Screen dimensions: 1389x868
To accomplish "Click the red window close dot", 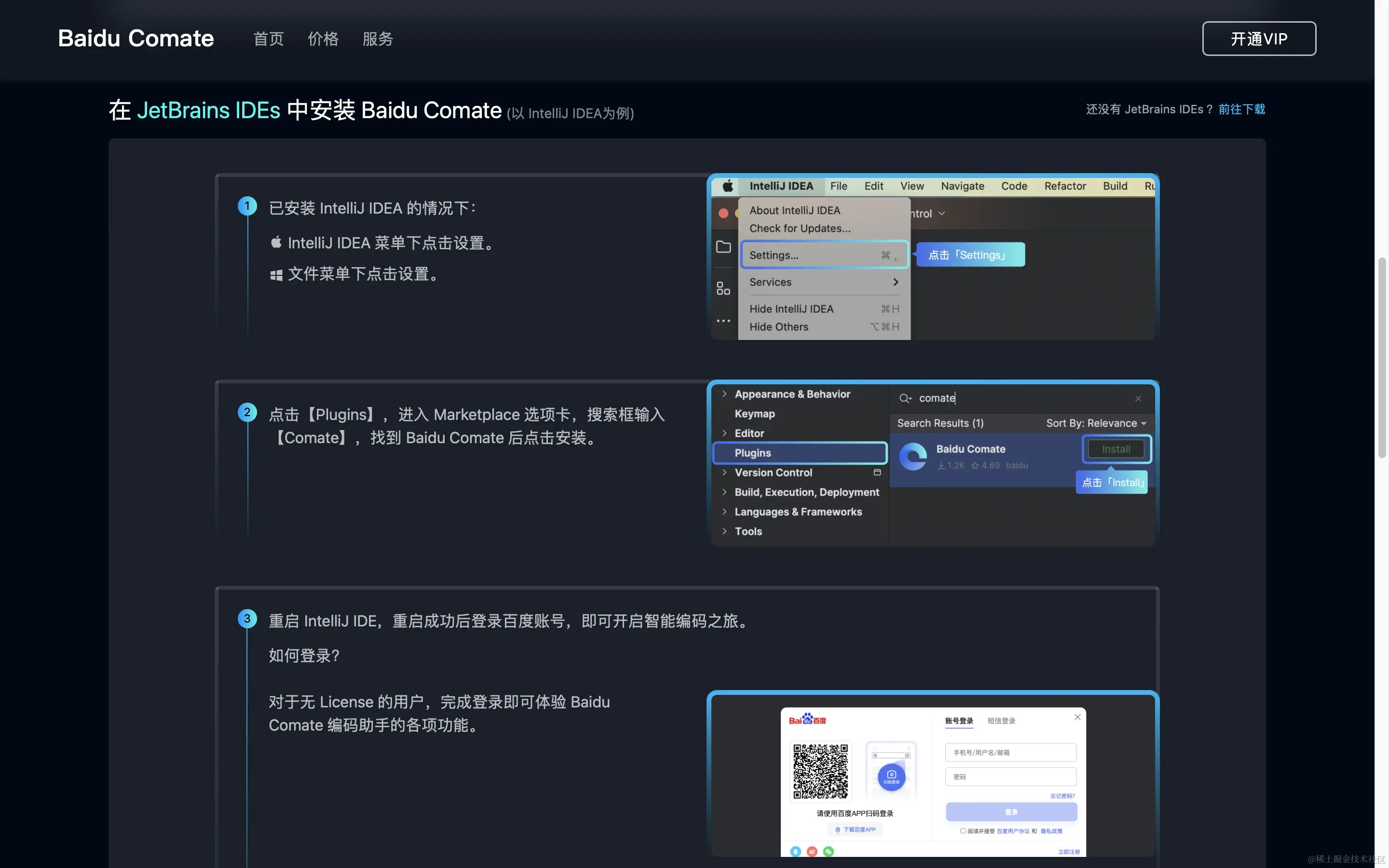I will pyautogui.click(x=723, y=213).
